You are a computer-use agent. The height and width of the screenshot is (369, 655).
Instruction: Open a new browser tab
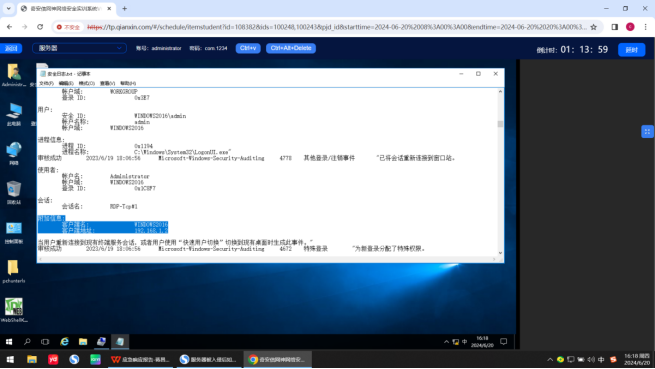click(124, 8)
